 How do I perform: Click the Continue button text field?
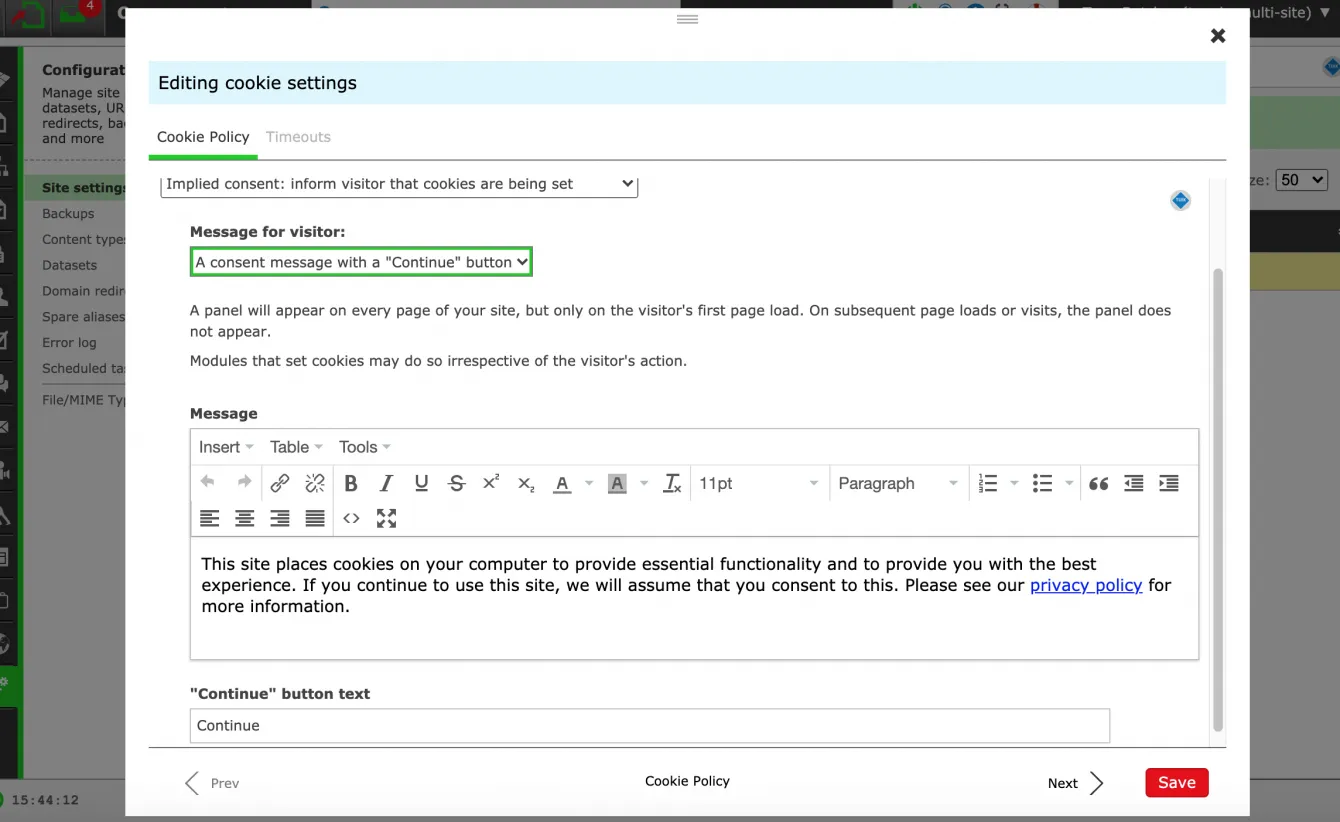point(650,726)
